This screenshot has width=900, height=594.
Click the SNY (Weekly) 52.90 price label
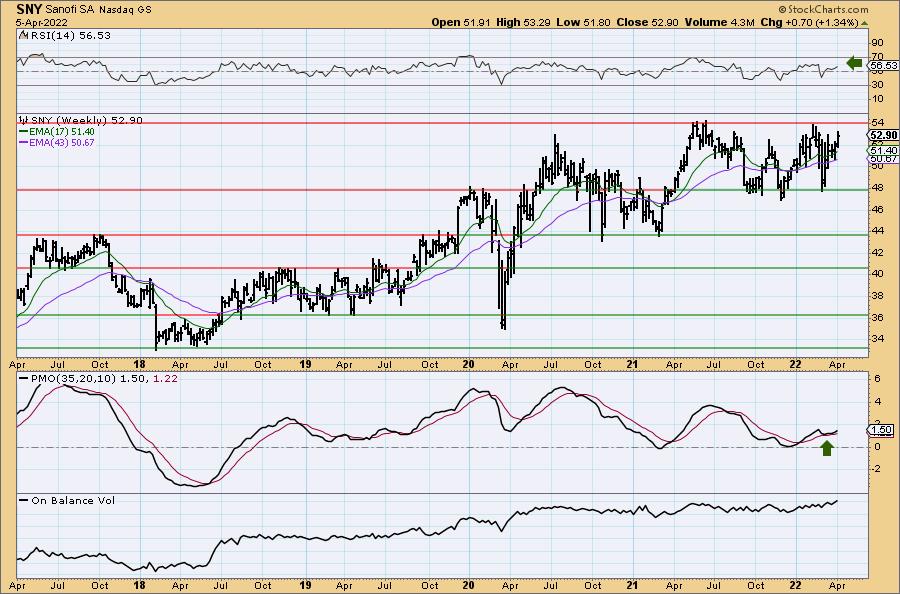tap(87, 121)
